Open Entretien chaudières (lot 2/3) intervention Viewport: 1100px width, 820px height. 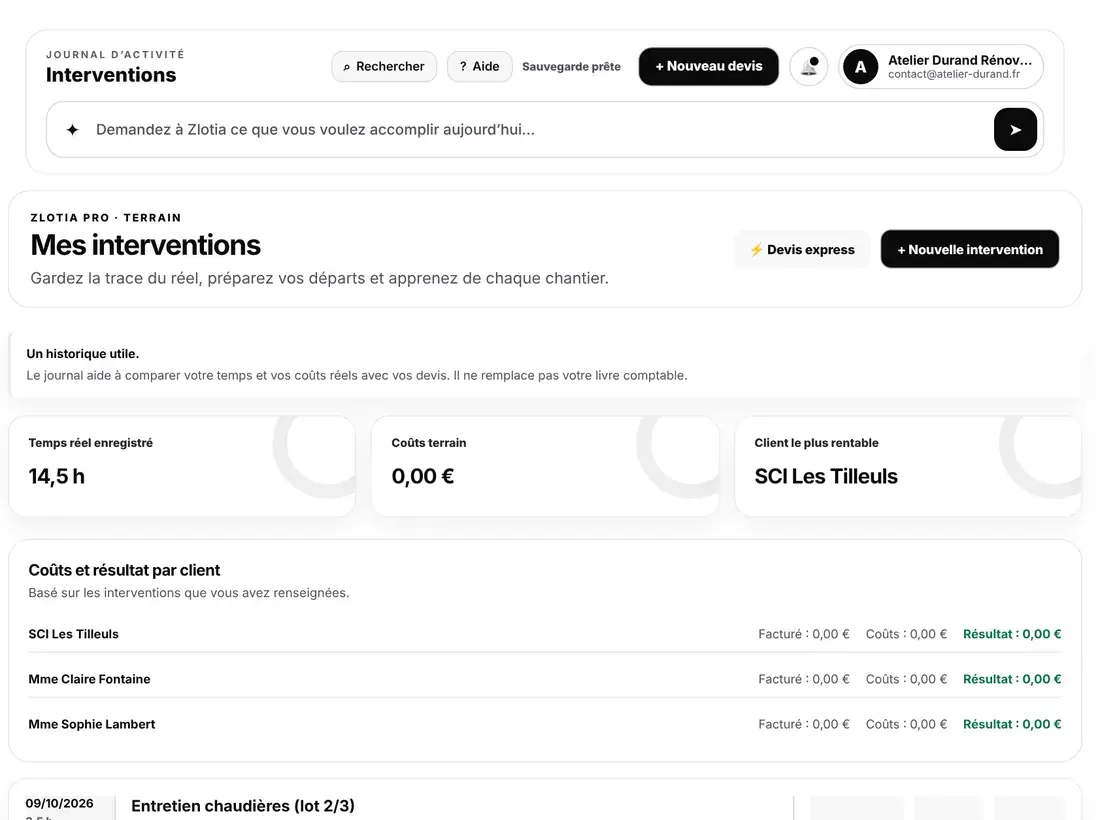(x=243, y=805)
